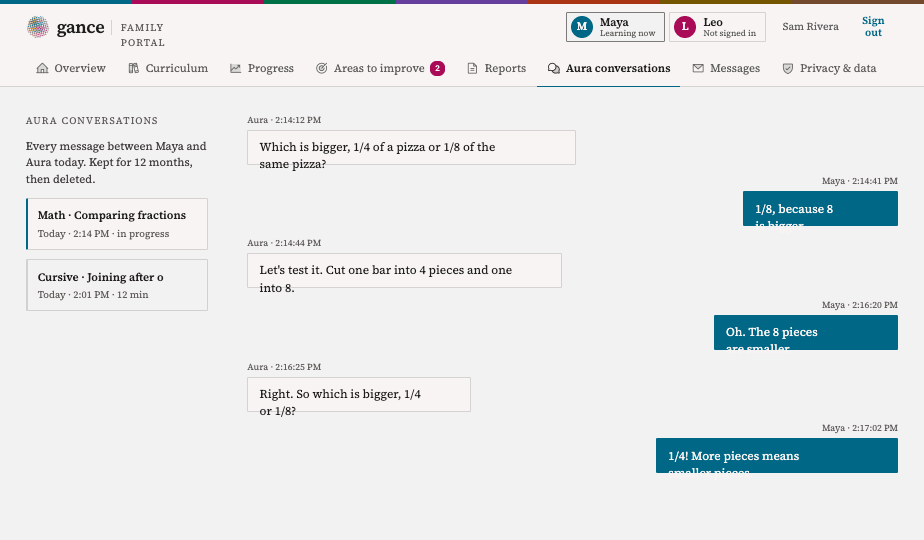Click Maya's M avatar circle
Screen dimensions: 924x540
point(582,27)
